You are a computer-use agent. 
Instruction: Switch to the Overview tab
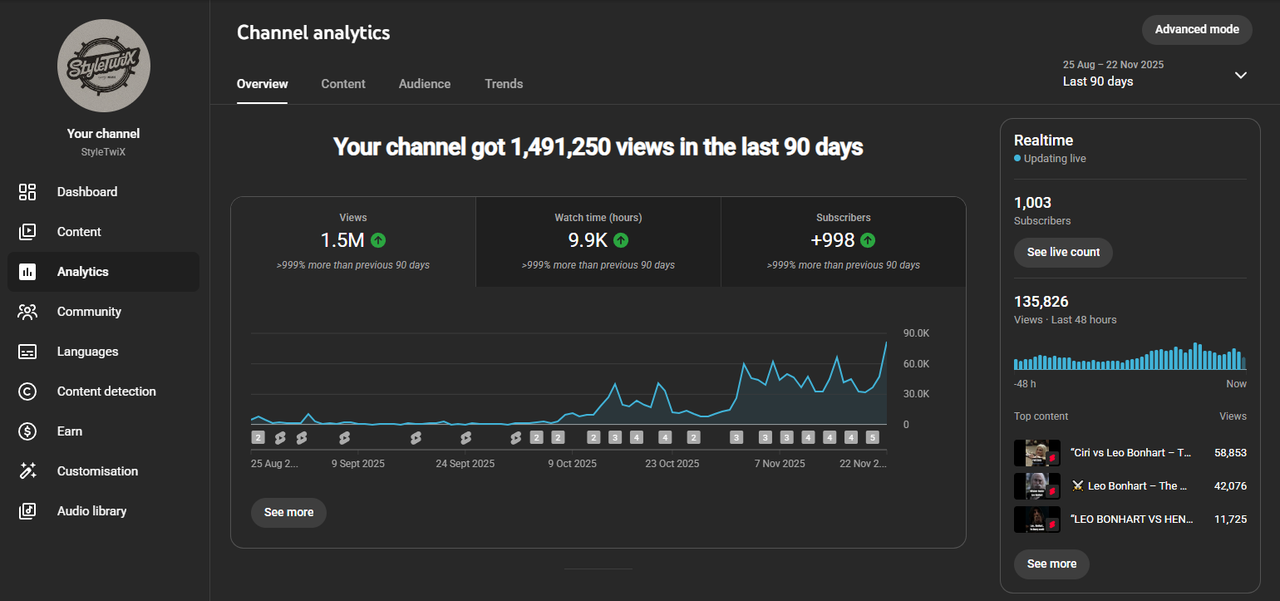(262, 84)
